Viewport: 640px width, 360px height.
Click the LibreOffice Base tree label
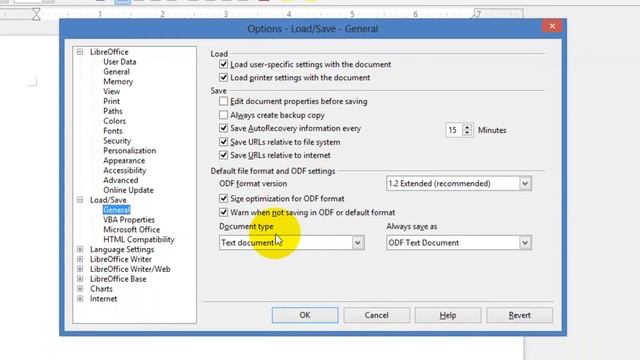tap(118, 279)
